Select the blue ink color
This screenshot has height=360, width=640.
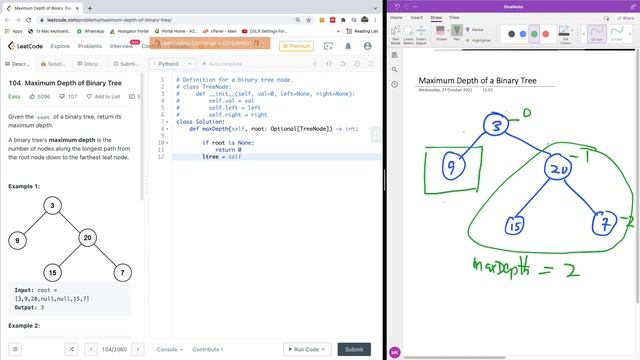coord(523,34)
